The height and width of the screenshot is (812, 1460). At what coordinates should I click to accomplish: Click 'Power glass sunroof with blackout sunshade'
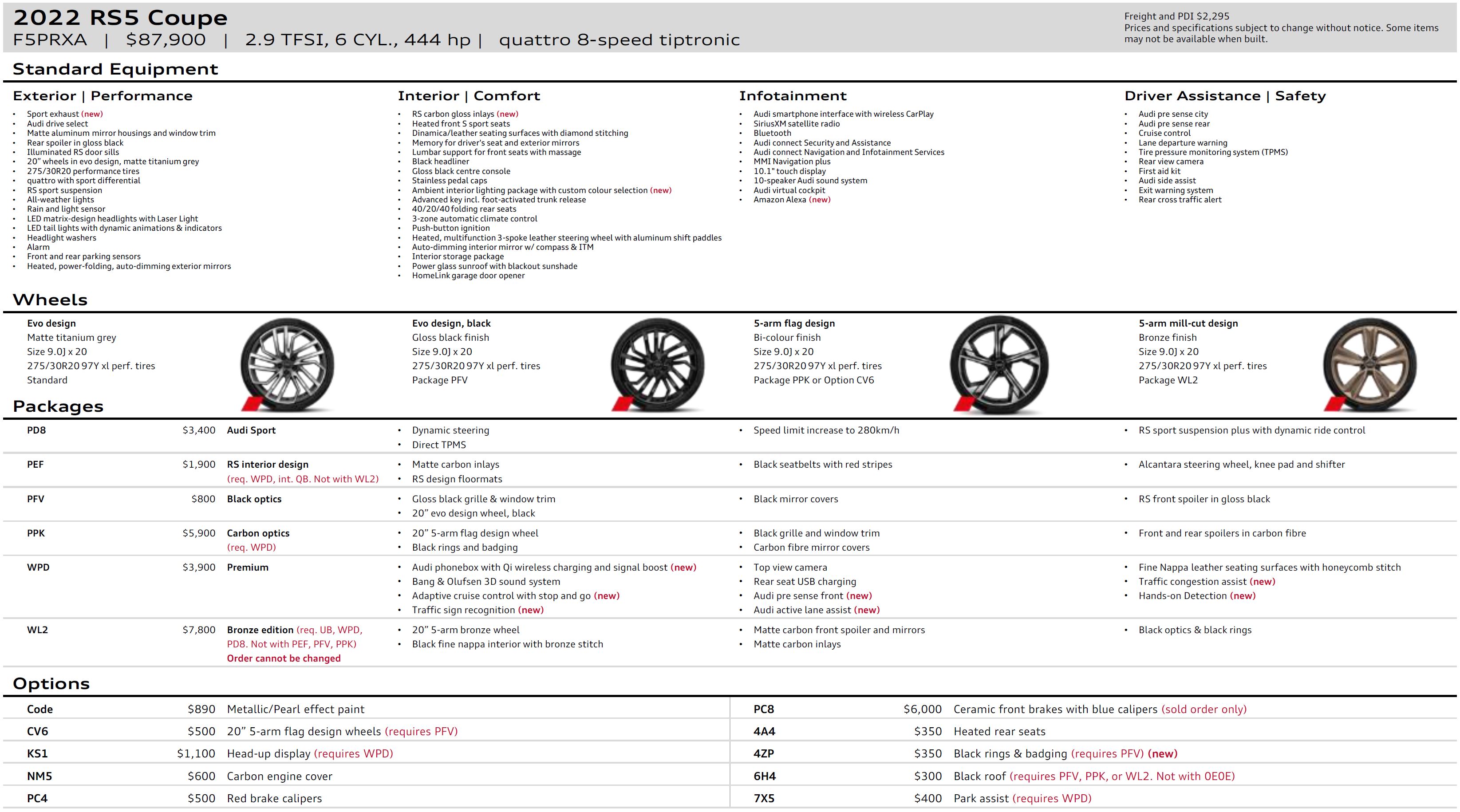tap(494, 266)
